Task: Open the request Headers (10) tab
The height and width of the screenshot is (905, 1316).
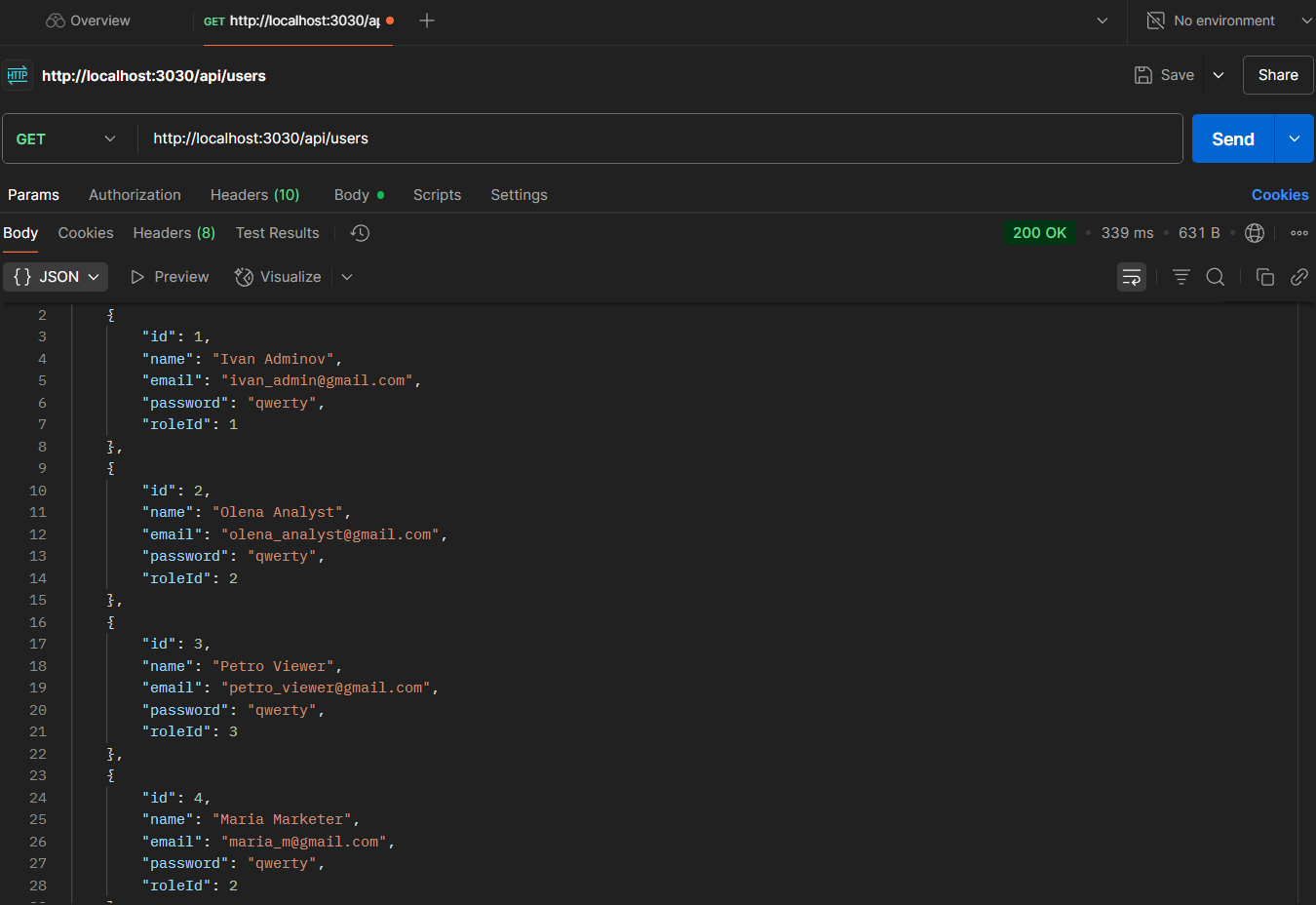Action: 254,195
